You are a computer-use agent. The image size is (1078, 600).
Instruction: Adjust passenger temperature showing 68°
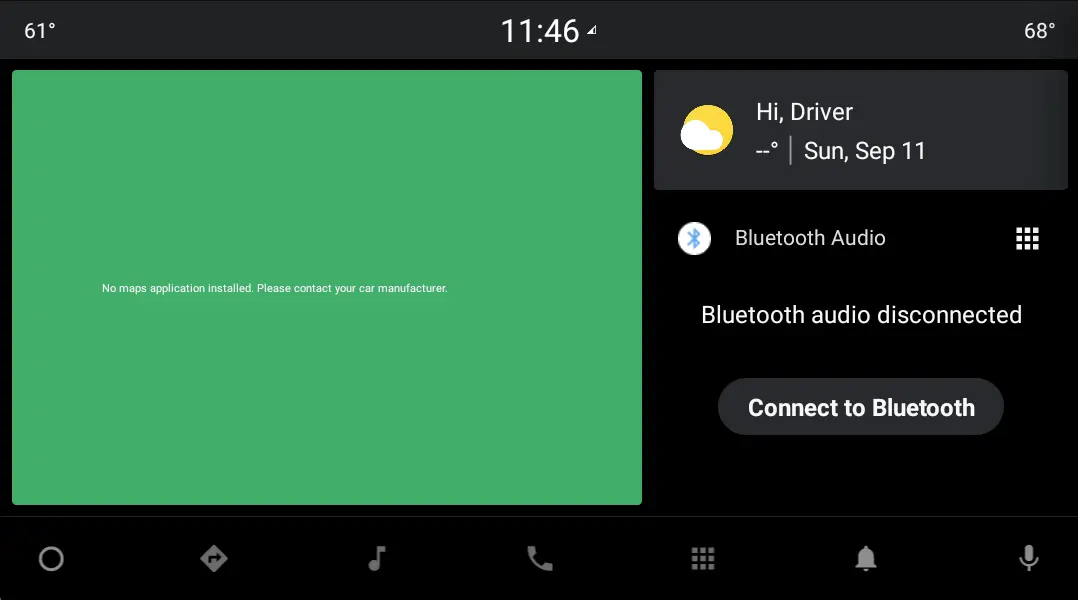1039,31
